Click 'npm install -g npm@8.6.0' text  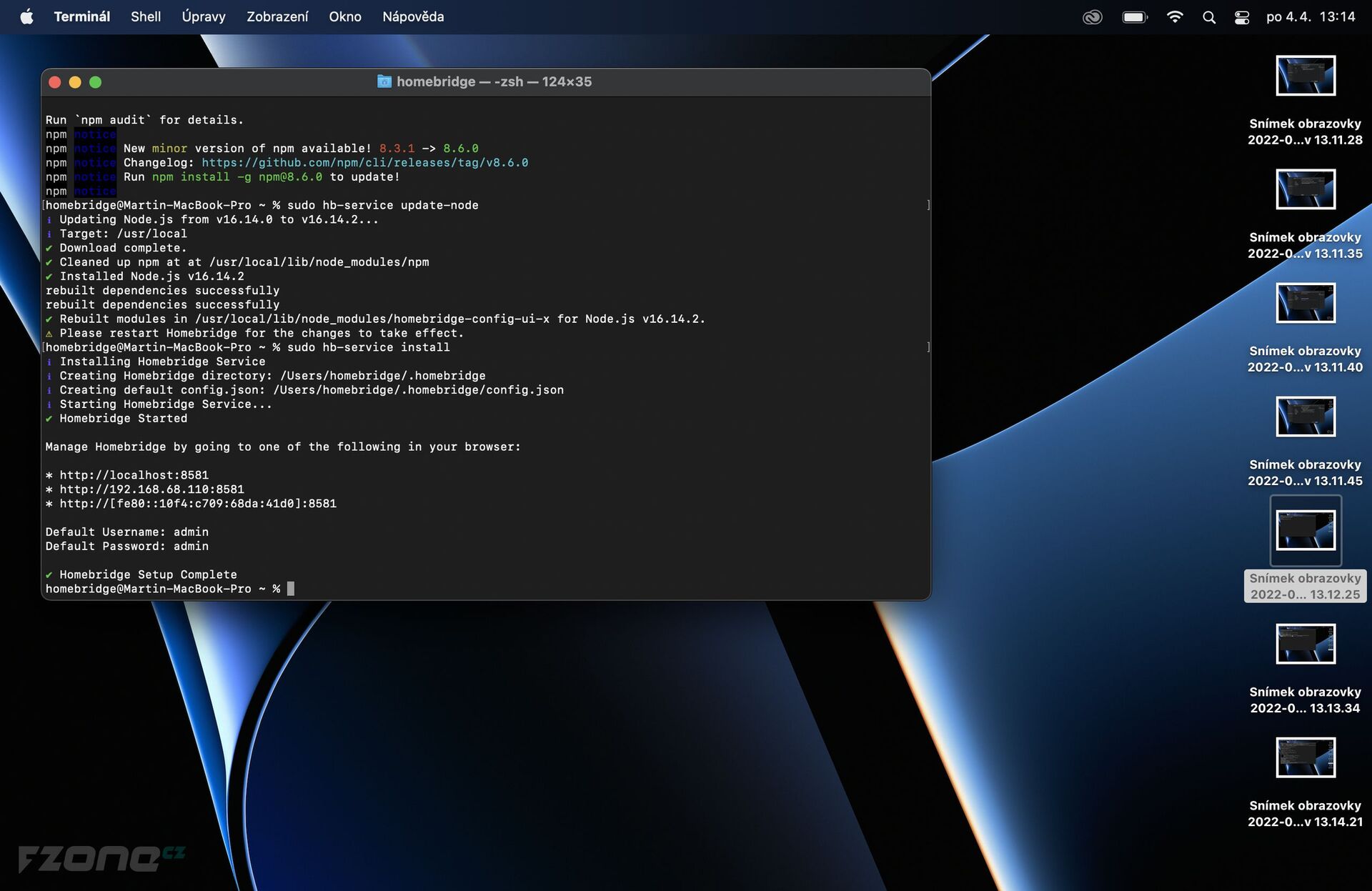pos(237,177)
